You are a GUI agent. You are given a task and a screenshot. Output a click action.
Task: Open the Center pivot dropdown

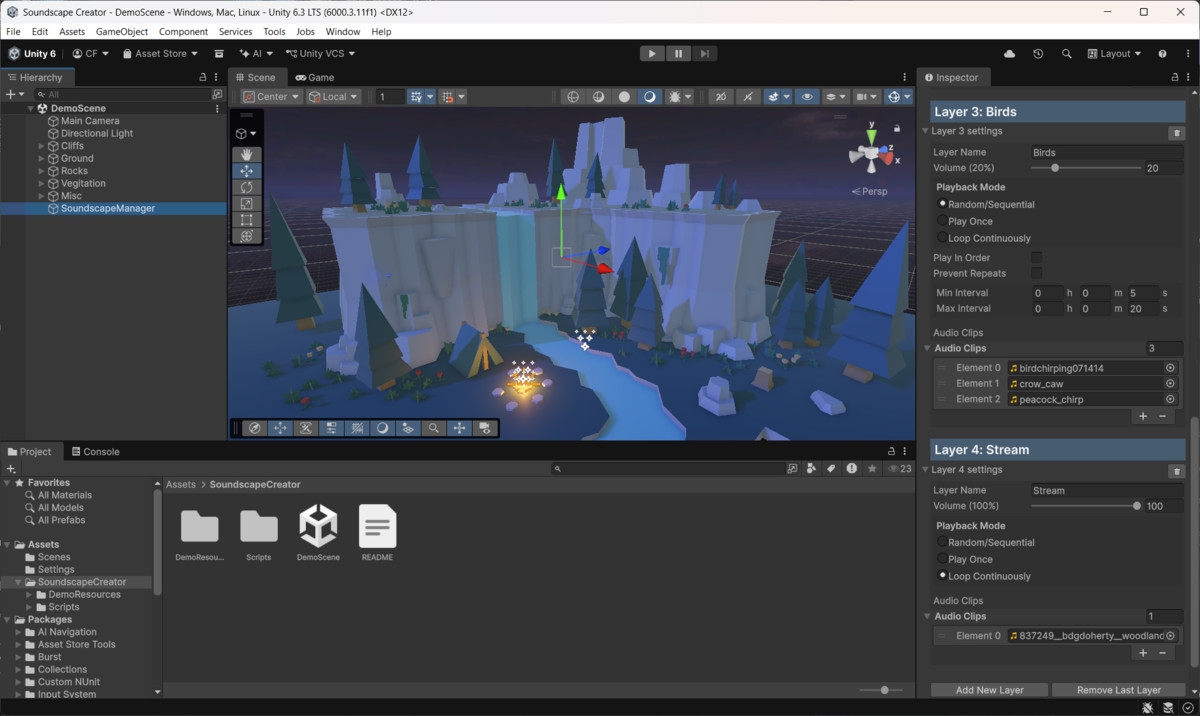(271, 97)
